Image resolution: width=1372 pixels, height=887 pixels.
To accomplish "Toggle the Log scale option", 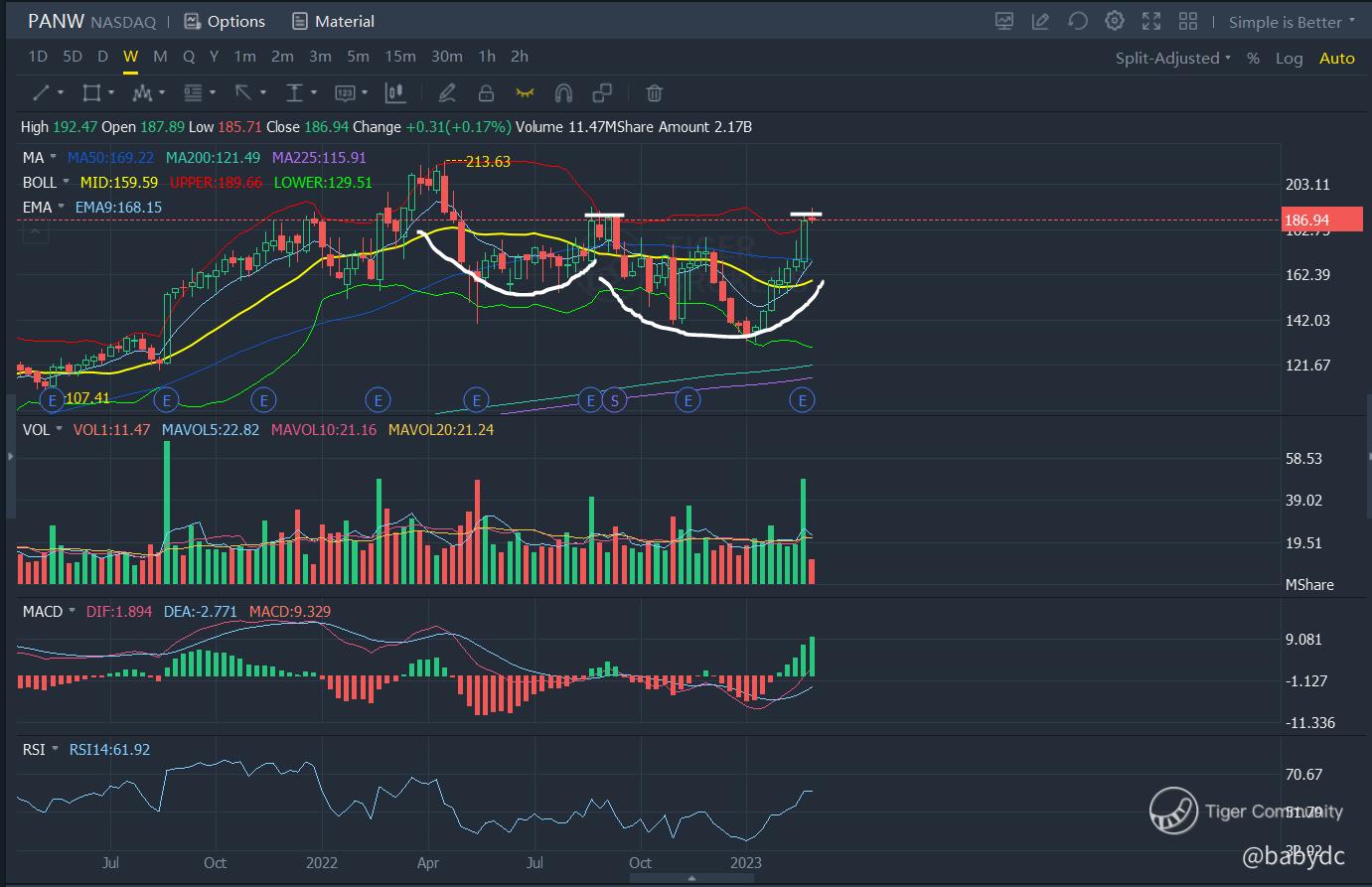I will pyautogui.click(x=1289, y=58).
